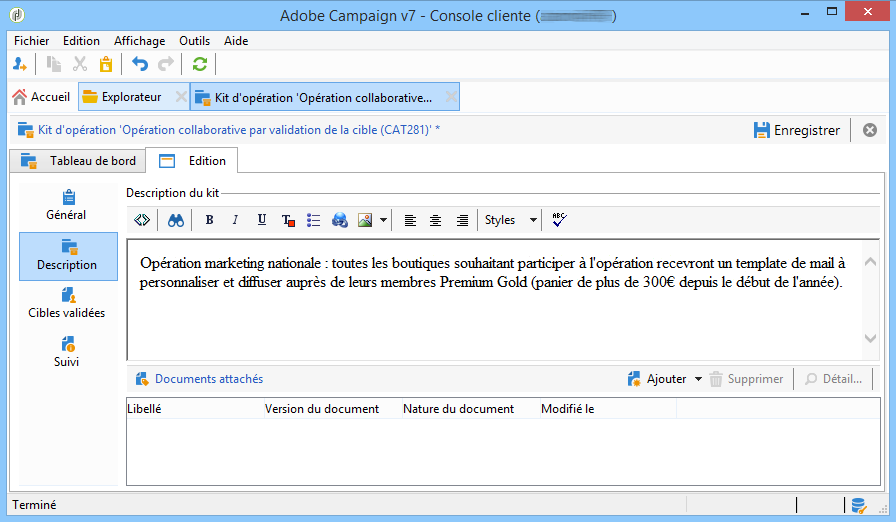
Task: Click the Documents attachés link
Action: point(209,379)
